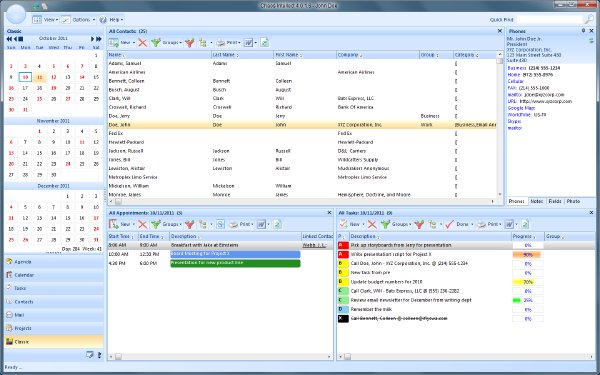Click the New appointment icon in All Appointments toolbar
The width and height of the screenshot is (600, 375).
point(114,224)
